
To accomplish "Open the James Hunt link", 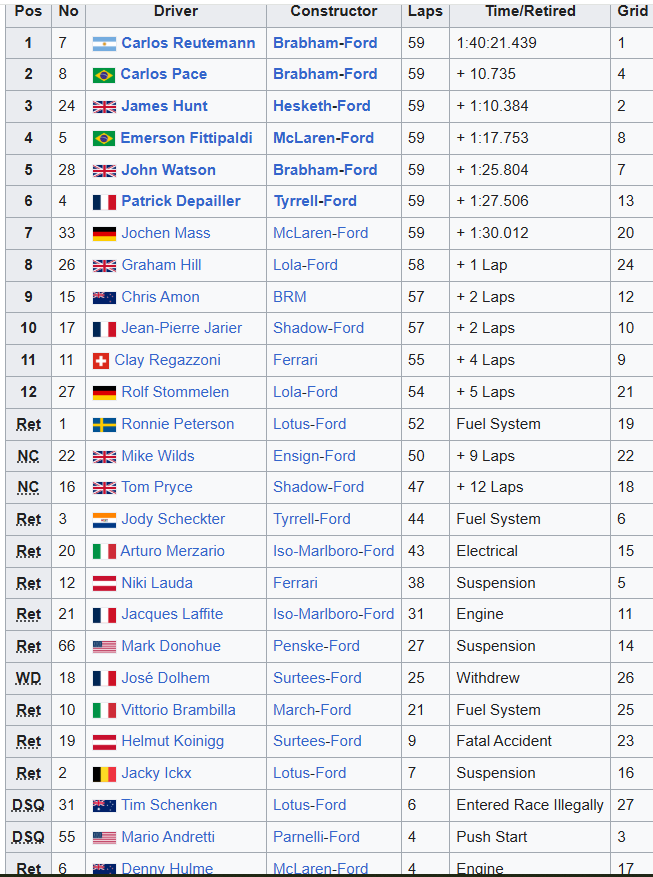I will point(164,106).
